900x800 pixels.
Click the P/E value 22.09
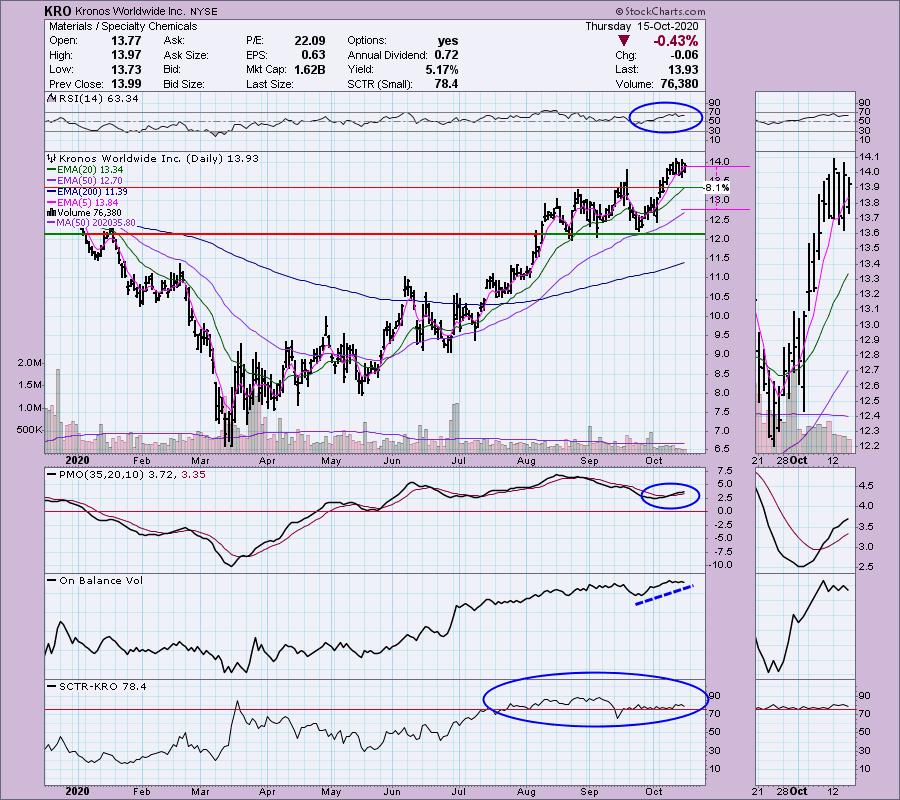310,41
